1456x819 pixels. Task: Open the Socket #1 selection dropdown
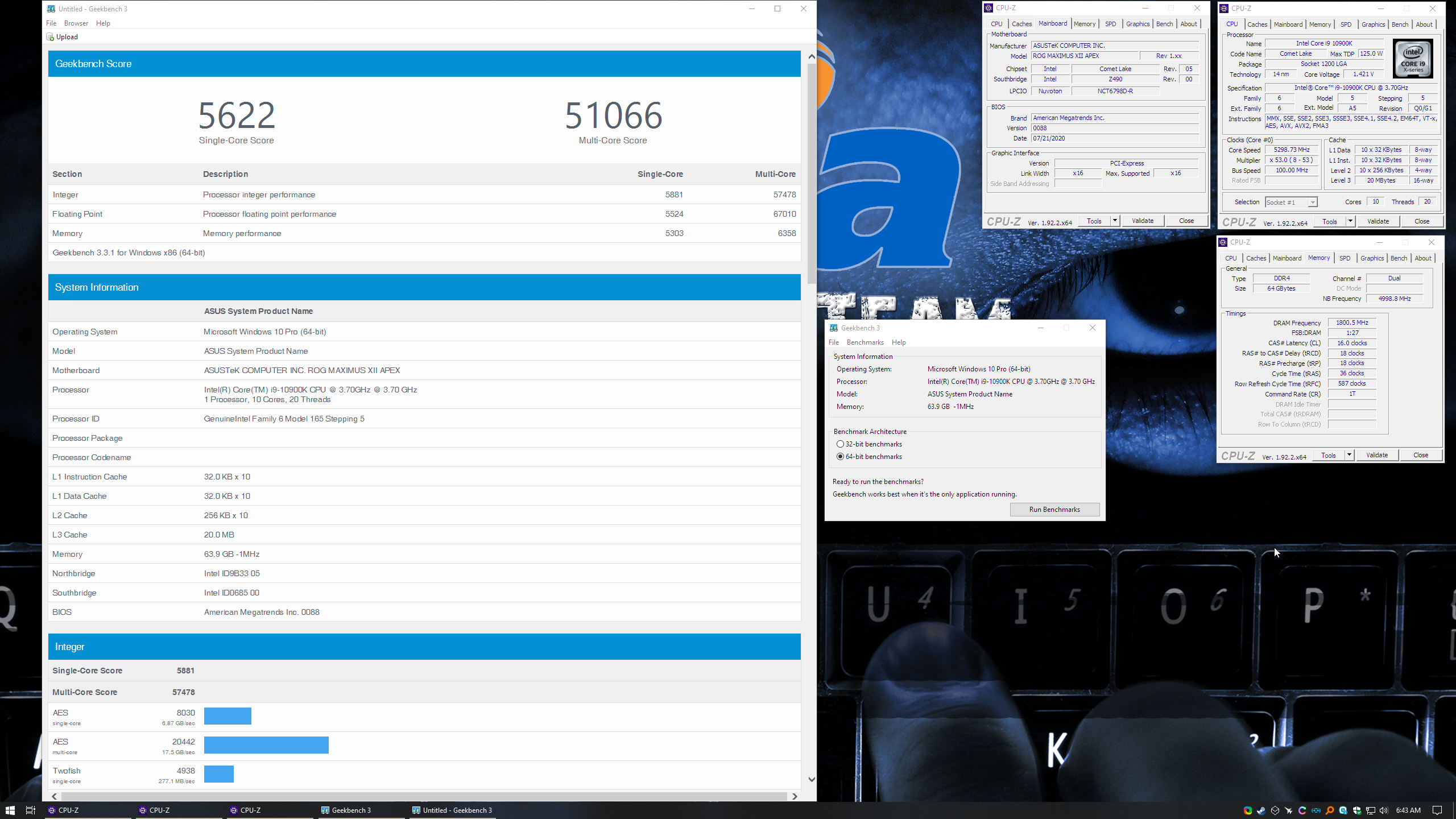[1291, 202]
